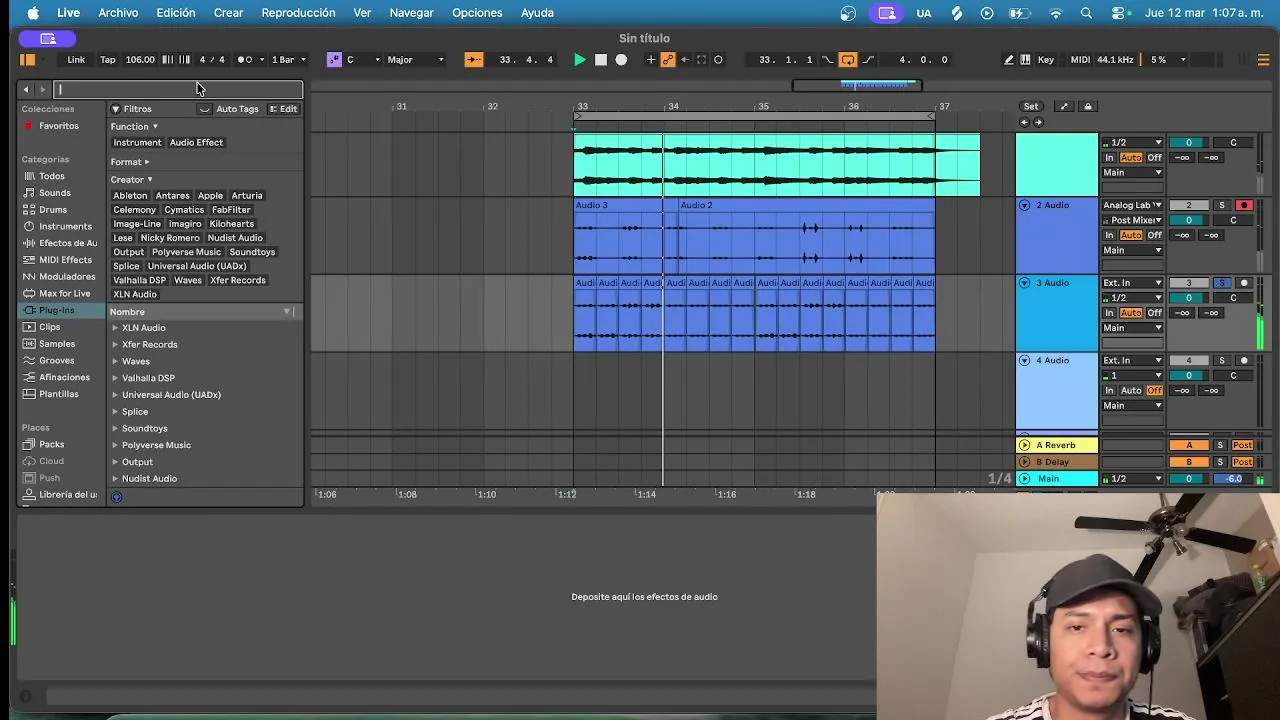Disarm recording on 2 Audio track
Viewport: 1280px width, 720px height.
pyautogui.click(x=1244, y=205)
